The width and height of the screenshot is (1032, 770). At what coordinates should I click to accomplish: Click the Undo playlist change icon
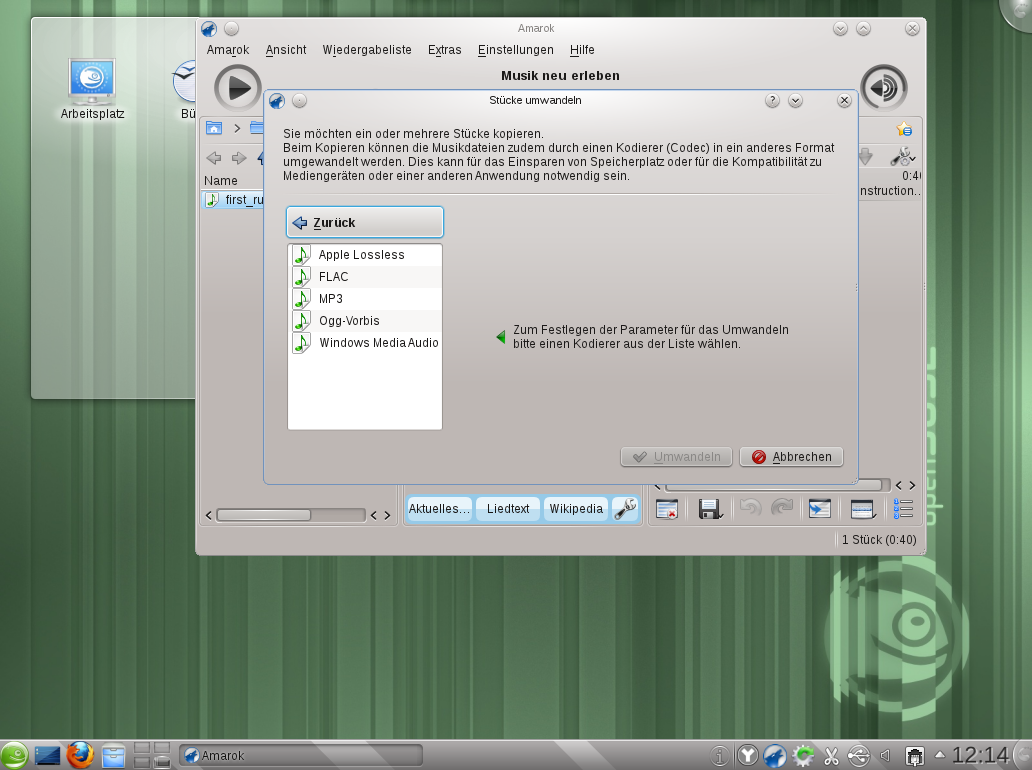pos(749,509)
